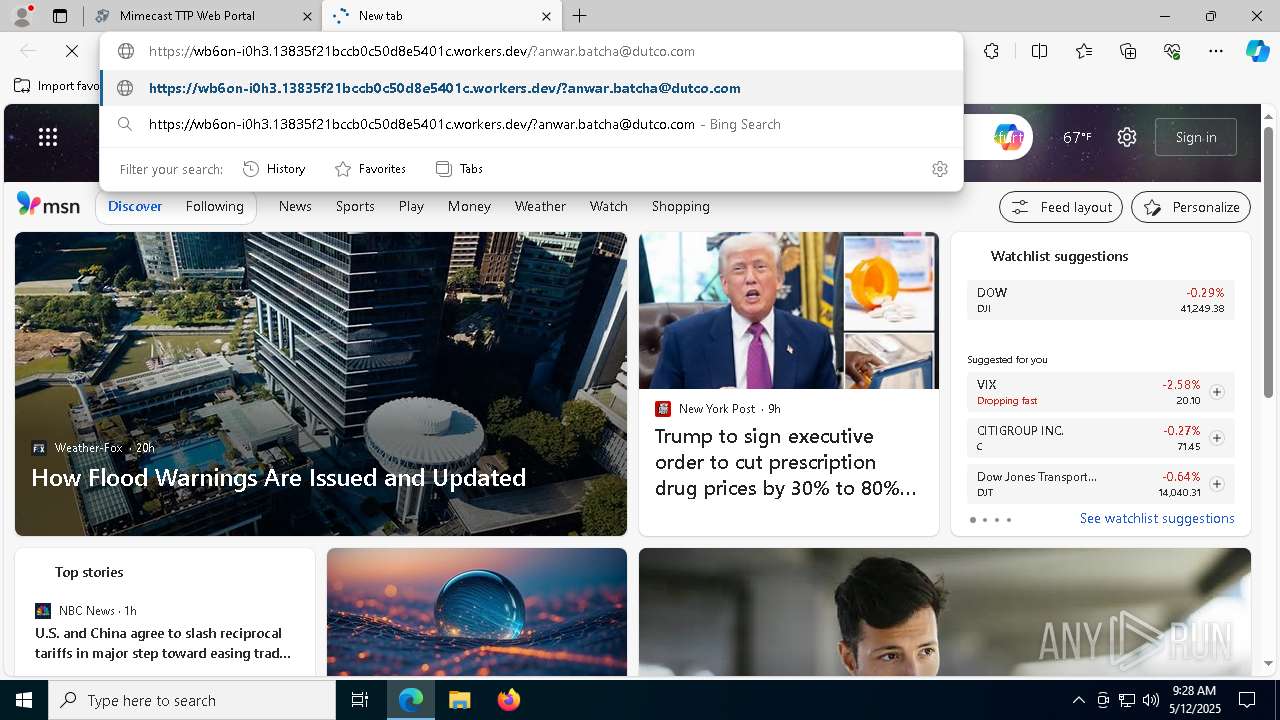Open U.S. and China tariffs story
Screen dimensions: 1280x720
coord(163,643)
